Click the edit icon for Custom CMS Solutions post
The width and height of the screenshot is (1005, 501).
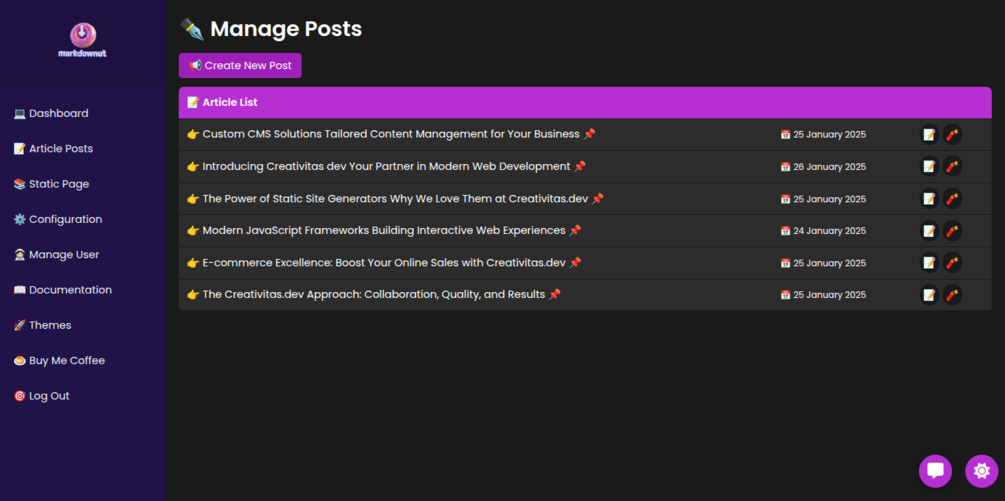click(929, 135)
